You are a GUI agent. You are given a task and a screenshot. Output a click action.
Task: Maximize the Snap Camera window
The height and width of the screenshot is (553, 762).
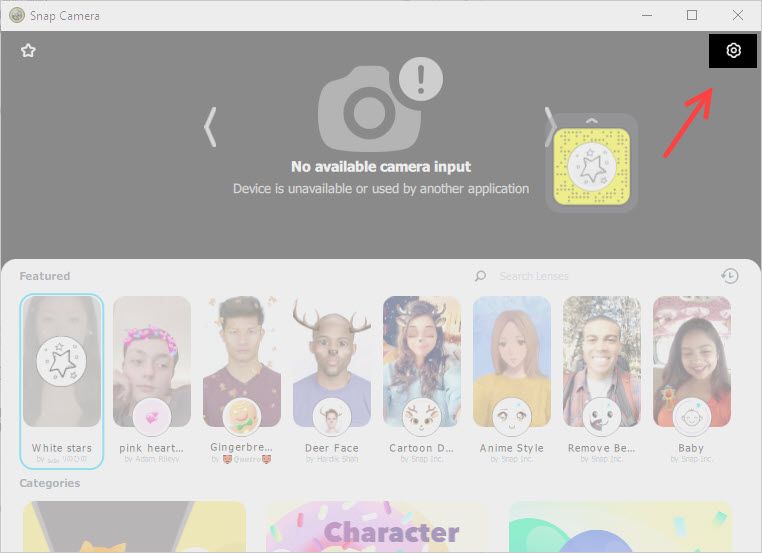pos(692,15)
